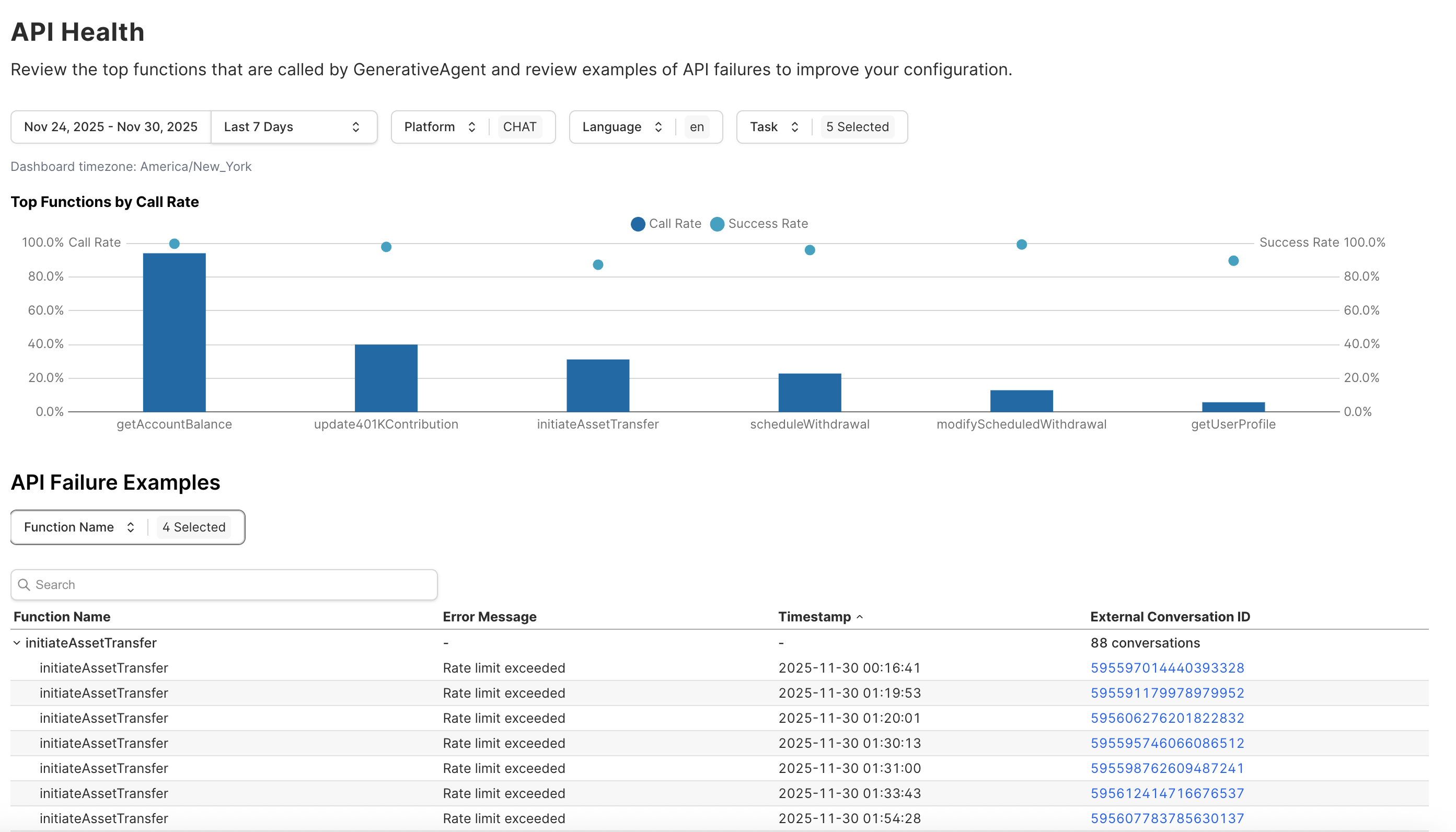
Task: Open the Last 7 Days dropdown
Action: coord(294,127)
